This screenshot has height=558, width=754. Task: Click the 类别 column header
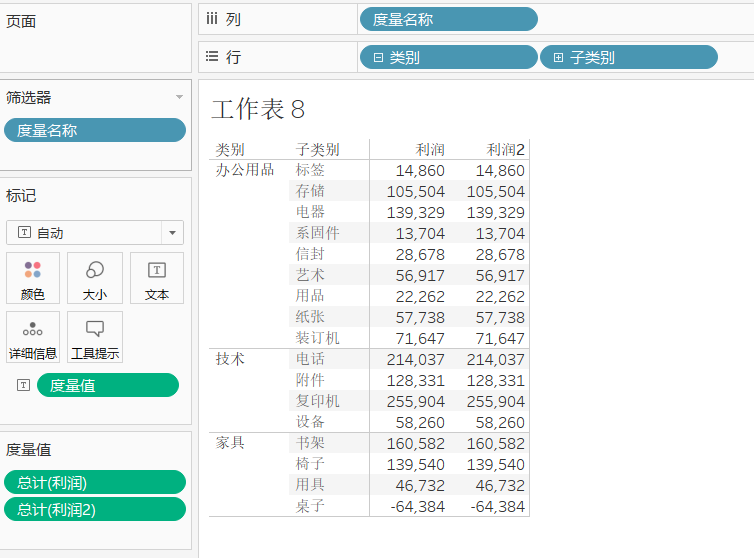point(230,150)
